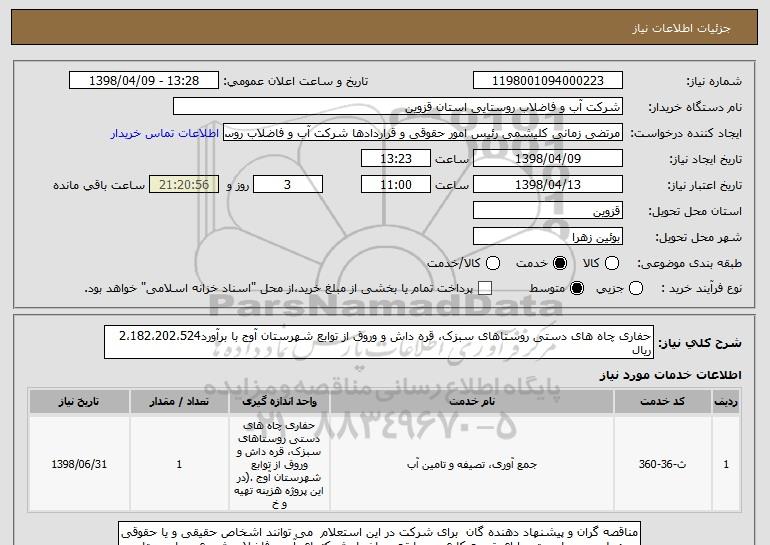The width and height of the screenshot is (770, 545).
Task: Click the تاریخ نیاز column header
Action: (79, 402)
